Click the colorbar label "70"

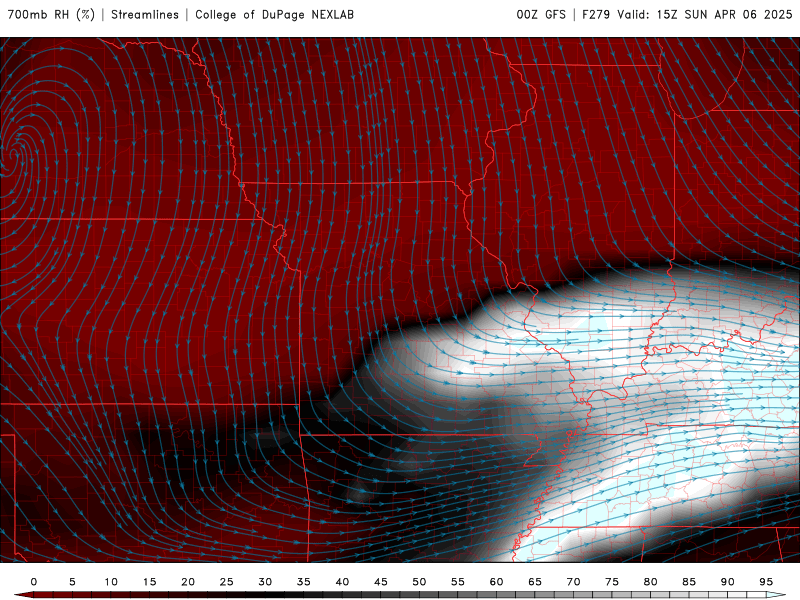[573, 582]
